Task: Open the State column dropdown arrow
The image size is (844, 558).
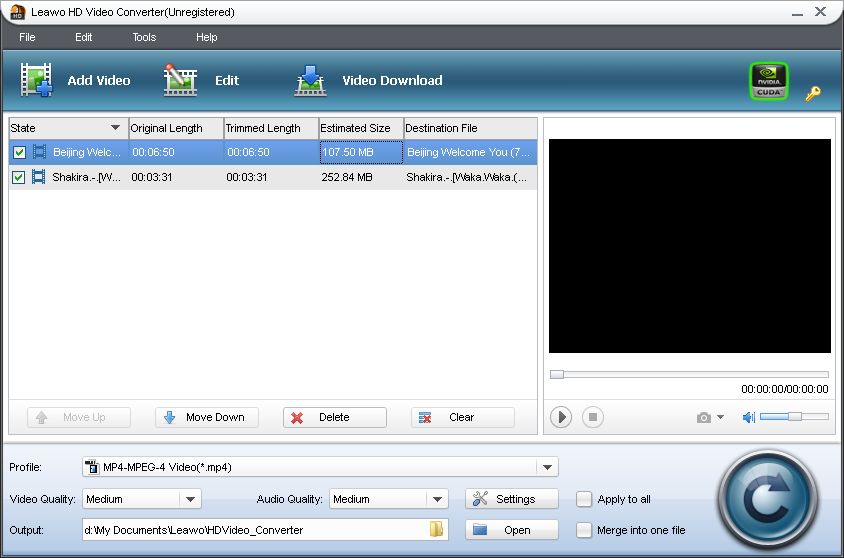Action: (115, 128)
